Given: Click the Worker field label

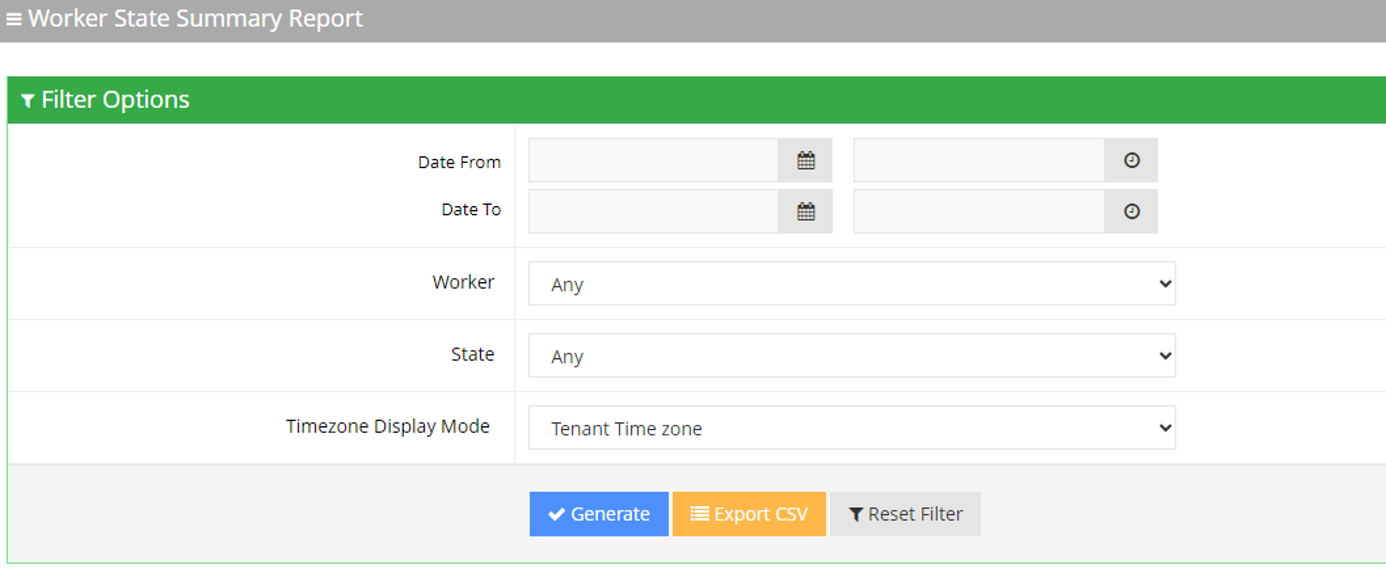Looking at the screenshot, I should 463,282.
